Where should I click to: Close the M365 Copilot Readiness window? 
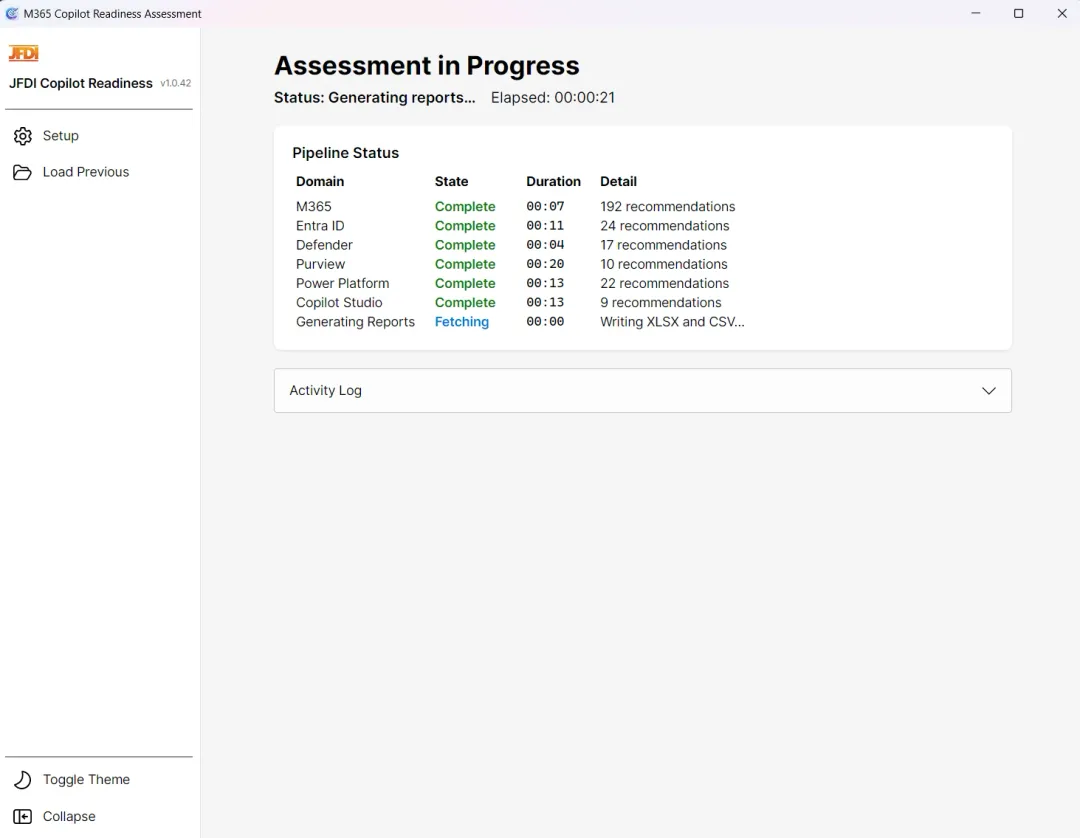pyautogui.click(x=1061, y=13)
